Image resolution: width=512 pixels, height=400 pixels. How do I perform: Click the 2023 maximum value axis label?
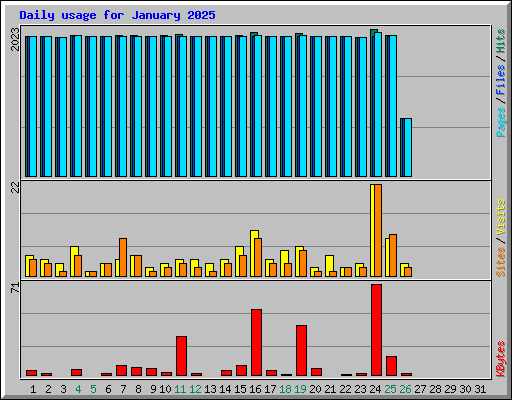point(15,39)
